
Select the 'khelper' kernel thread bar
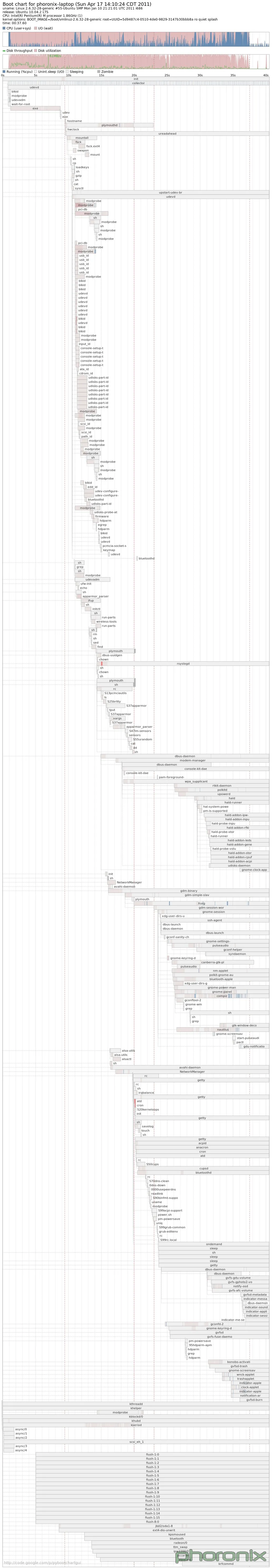tap(136, 1408)
